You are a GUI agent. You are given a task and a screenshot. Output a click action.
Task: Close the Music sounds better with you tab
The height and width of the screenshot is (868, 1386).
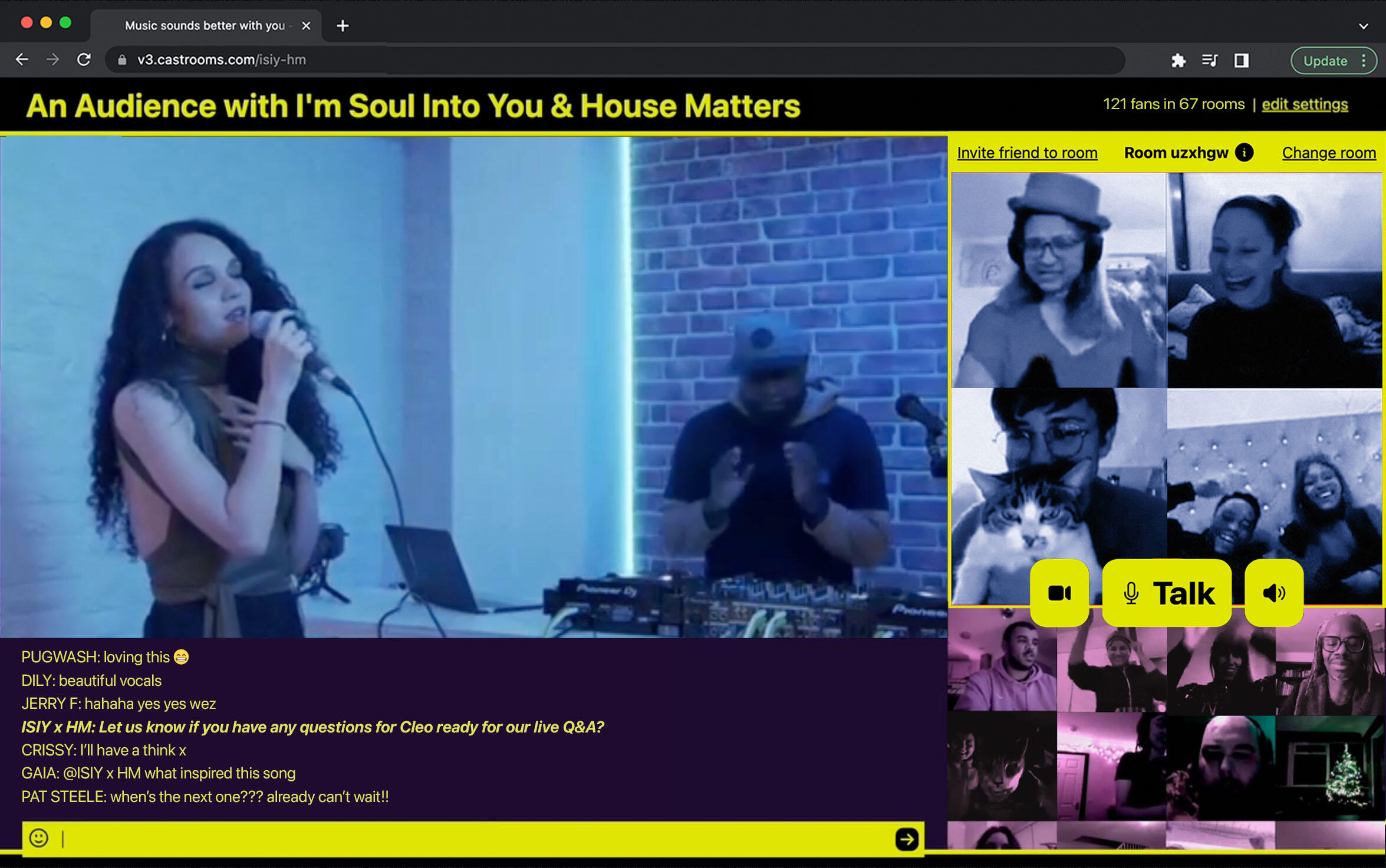306,26
